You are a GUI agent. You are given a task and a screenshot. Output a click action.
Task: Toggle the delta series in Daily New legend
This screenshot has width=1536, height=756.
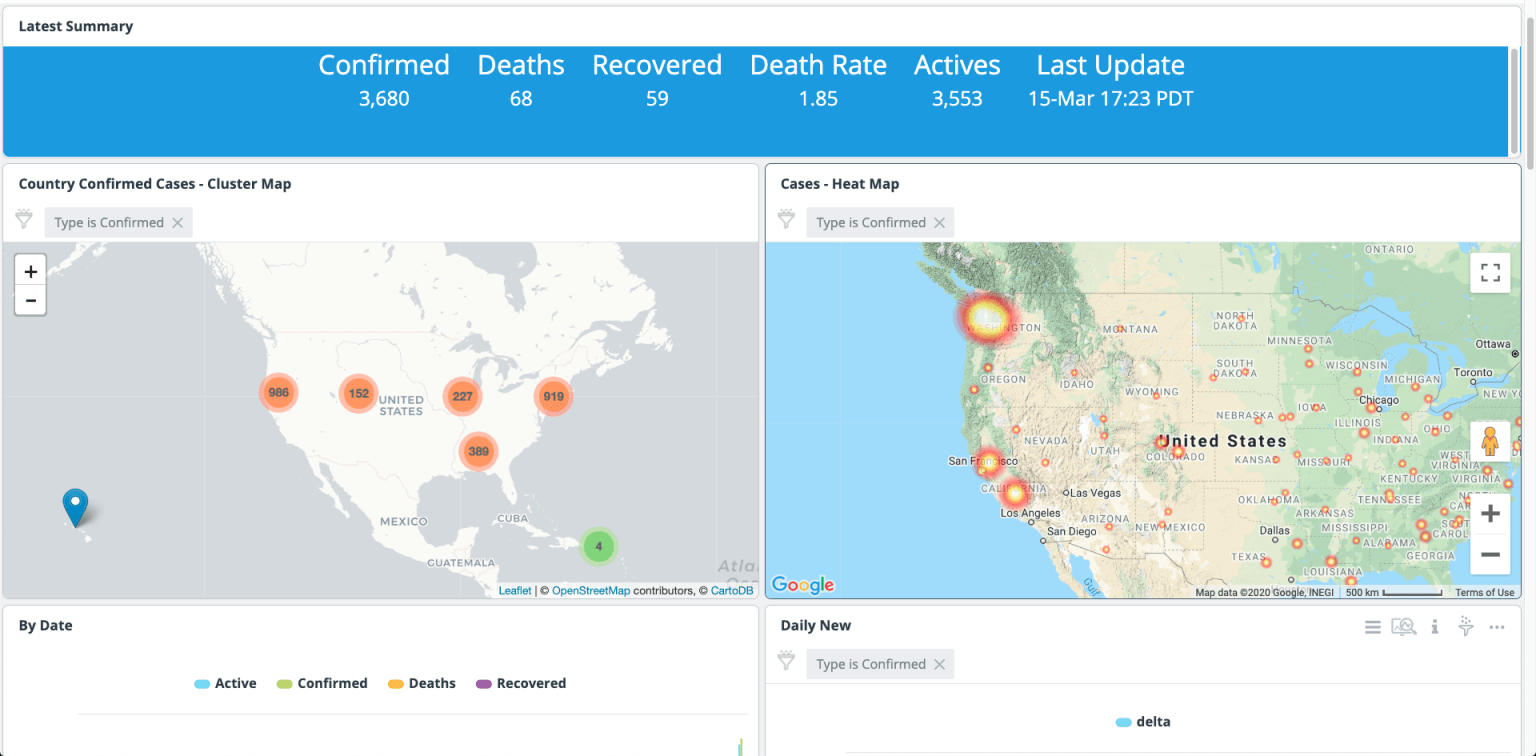[1144, 721]
